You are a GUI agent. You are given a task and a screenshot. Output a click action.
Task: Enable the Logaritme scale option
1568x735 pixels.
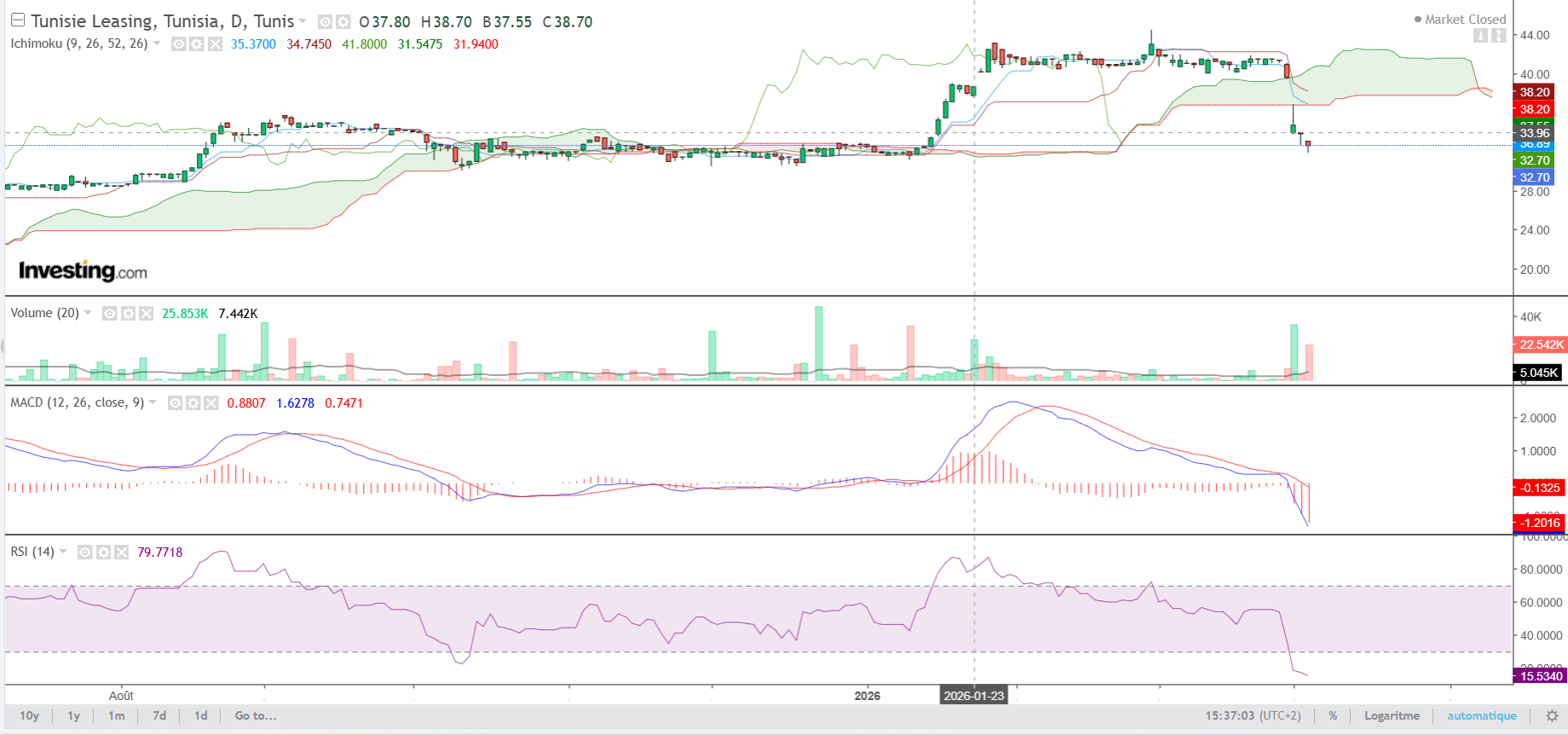[1392, 716]
